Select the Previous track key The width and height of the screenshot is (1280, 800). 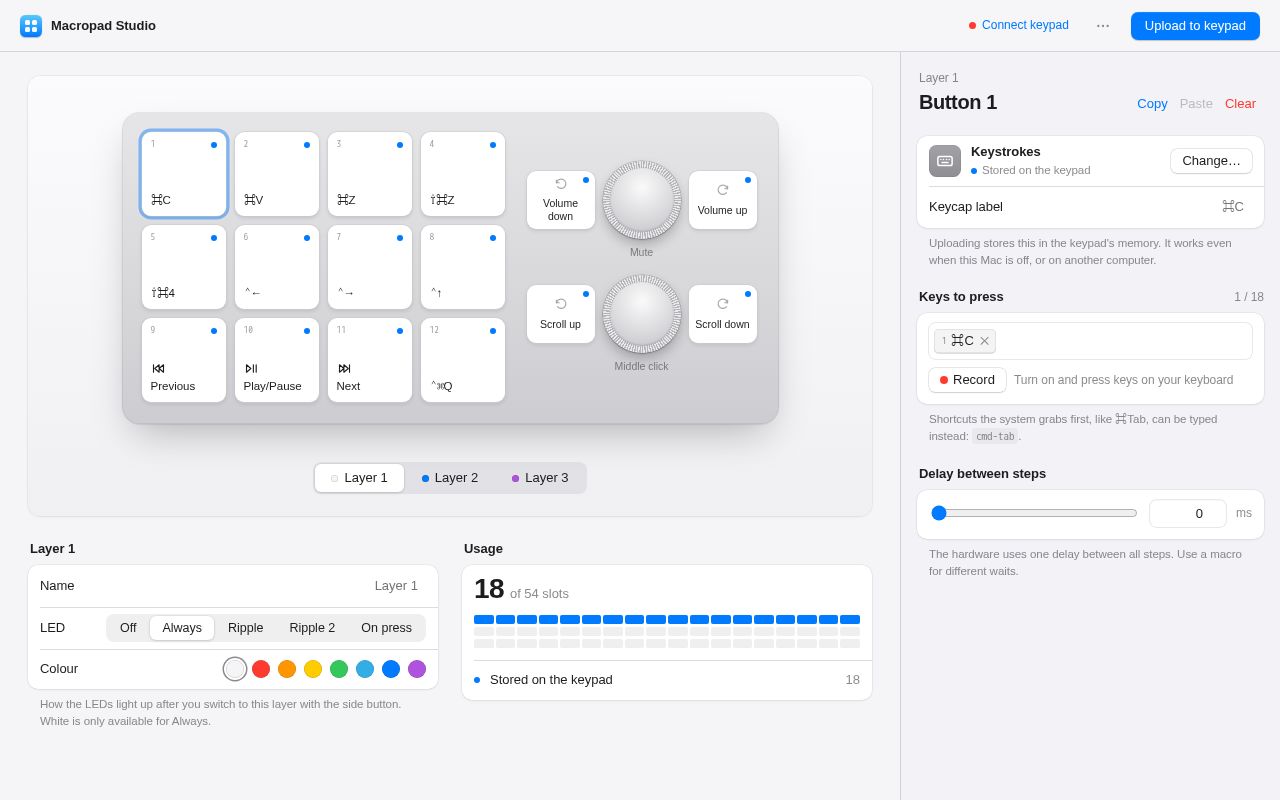[184, 360]
